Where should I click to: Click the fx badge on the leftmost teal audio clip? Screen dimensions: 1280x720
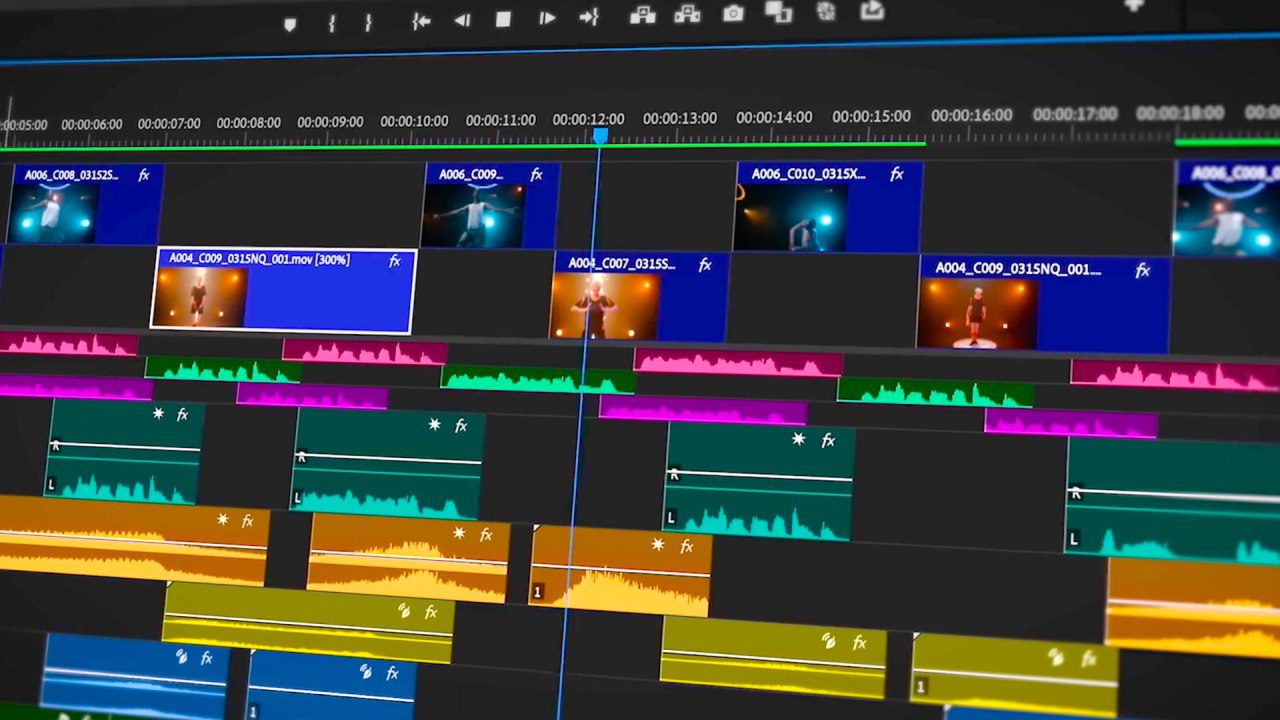(182, 414)
